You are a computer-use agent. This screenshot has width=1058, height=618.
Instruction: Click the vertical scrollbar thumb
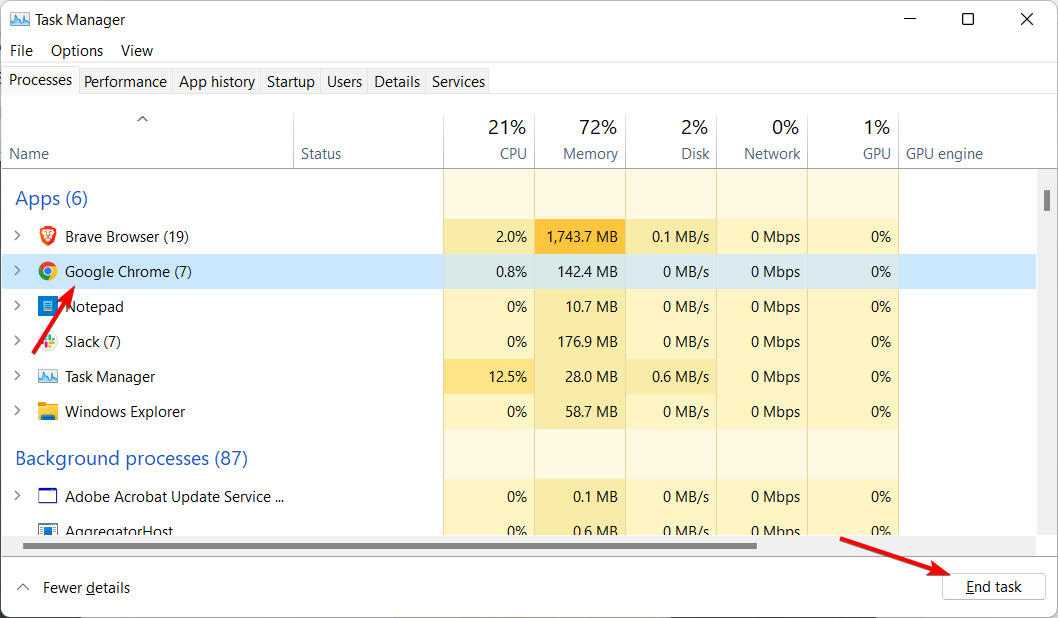click(1047, 200)
